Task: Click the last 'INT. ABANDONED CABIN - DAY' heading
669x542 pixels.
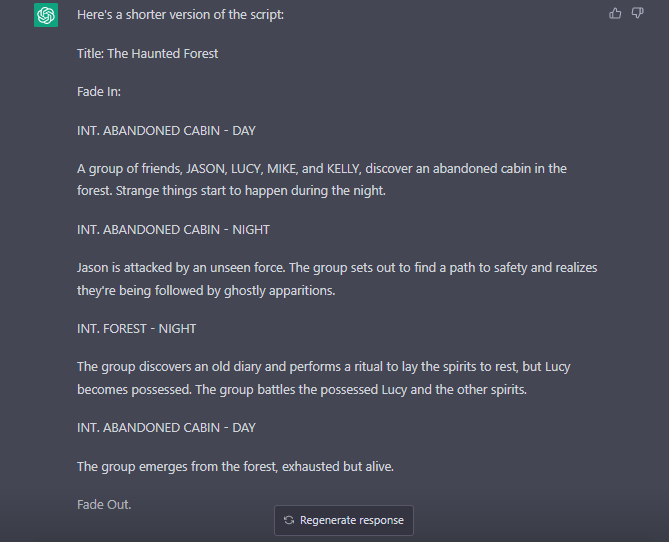Action: pyautogui.click(x=166, y=428)
